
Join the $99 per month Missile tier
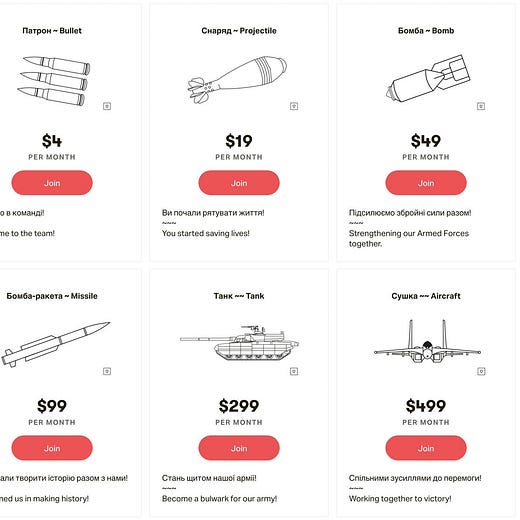(52, 448)
